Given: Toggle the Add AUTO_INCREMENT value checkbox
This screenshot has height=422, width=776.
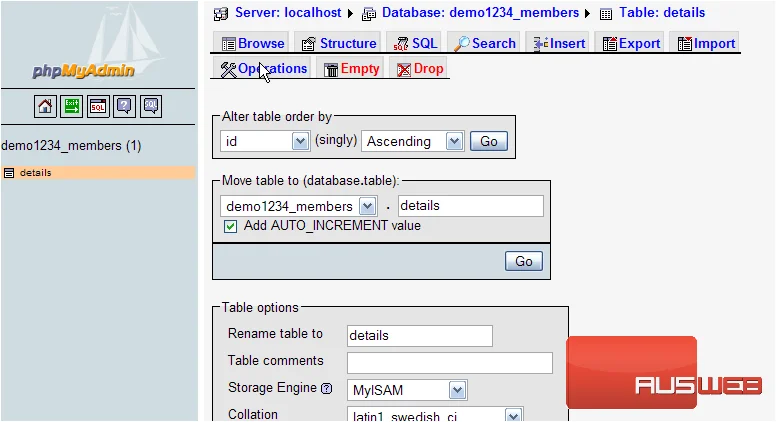Looking at the screenshot, I should pyautogui.click(x=230, y=227).
